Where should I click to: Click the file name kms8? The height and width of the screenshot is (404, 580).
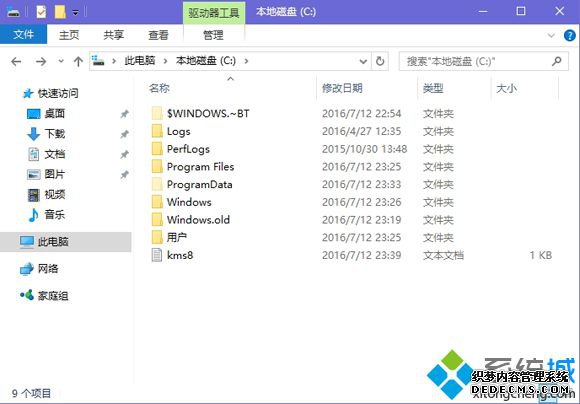tap(180, 255)
